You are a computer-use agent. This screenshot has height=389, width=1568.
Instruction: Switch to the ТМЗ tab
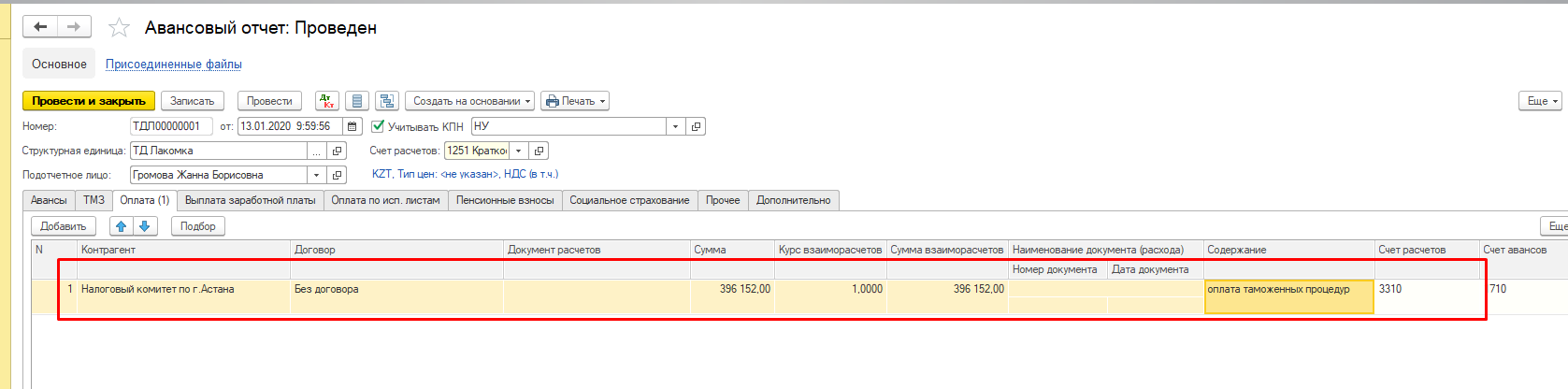click(x=94, y=200)
